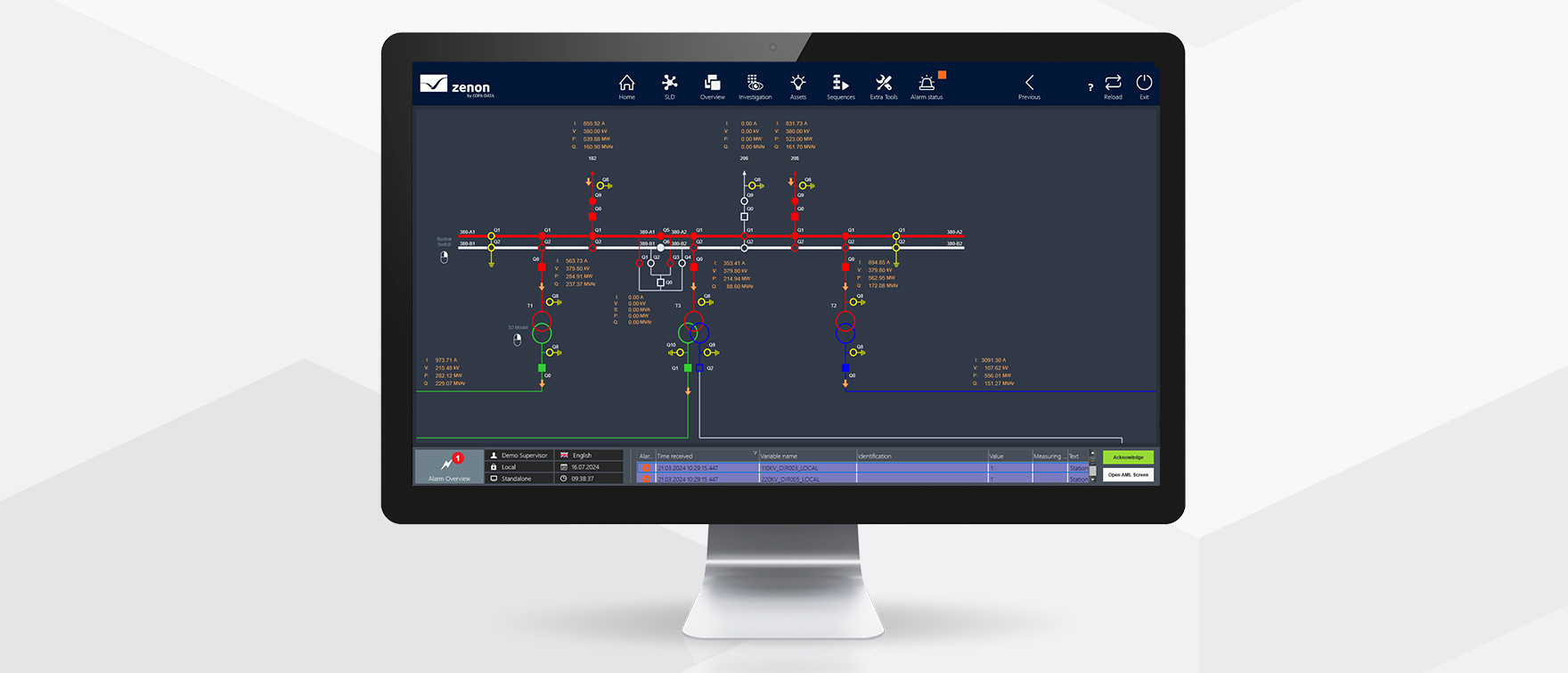The image size is (1568, 673).
Task: Select the 110KV_DIR003_LOCAL alarm row
Action: pyautogui.click(x=802, y=468)
